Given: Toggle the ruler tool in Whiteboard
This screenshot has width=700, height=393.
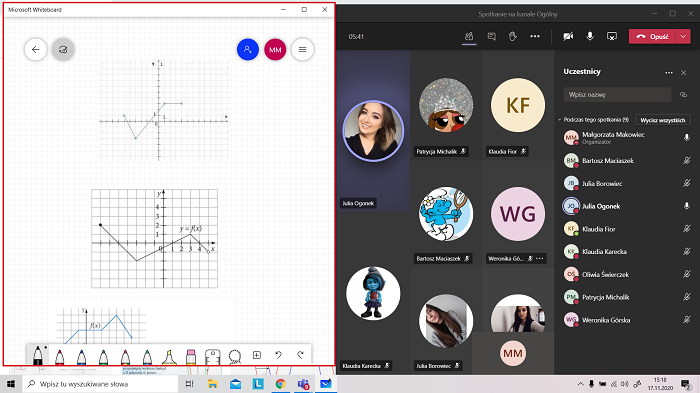Looking at the screenshot, I should (212, 357).
